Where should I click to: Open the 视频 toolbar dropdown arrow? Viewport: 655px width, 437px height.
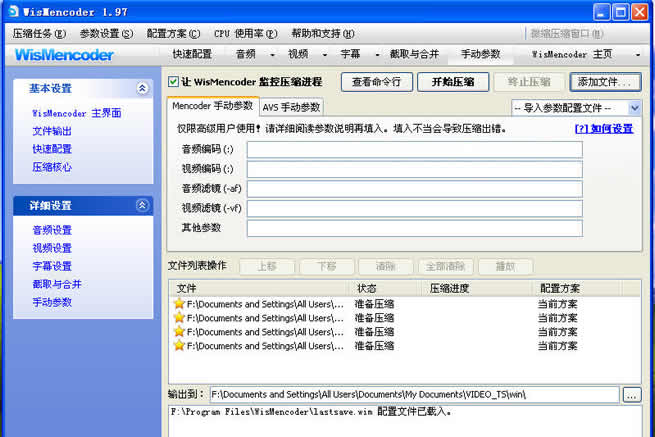325,55
